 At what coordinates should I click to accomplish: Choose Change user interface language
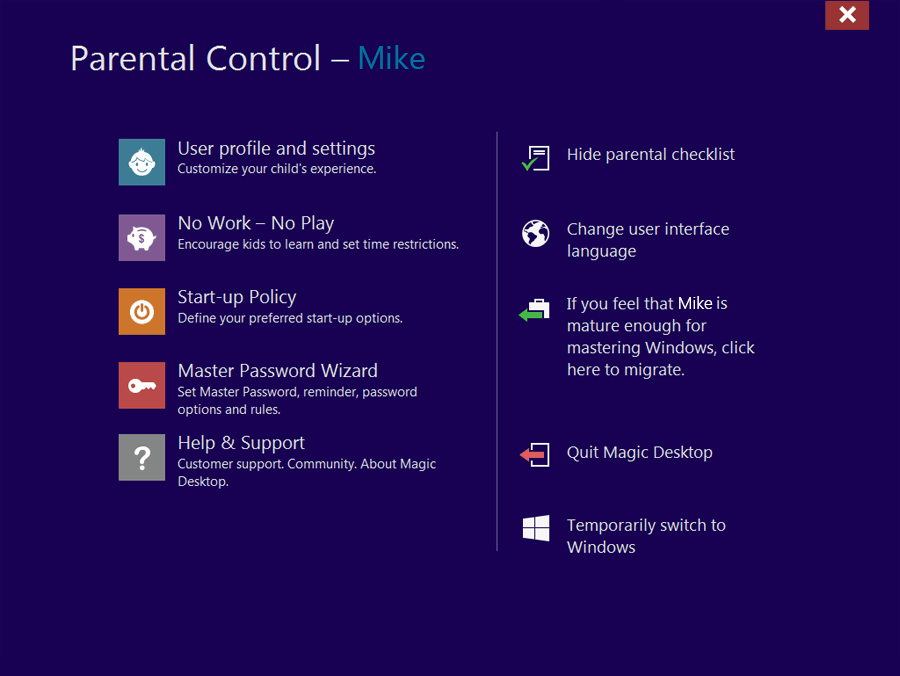[x=648, y=240]
